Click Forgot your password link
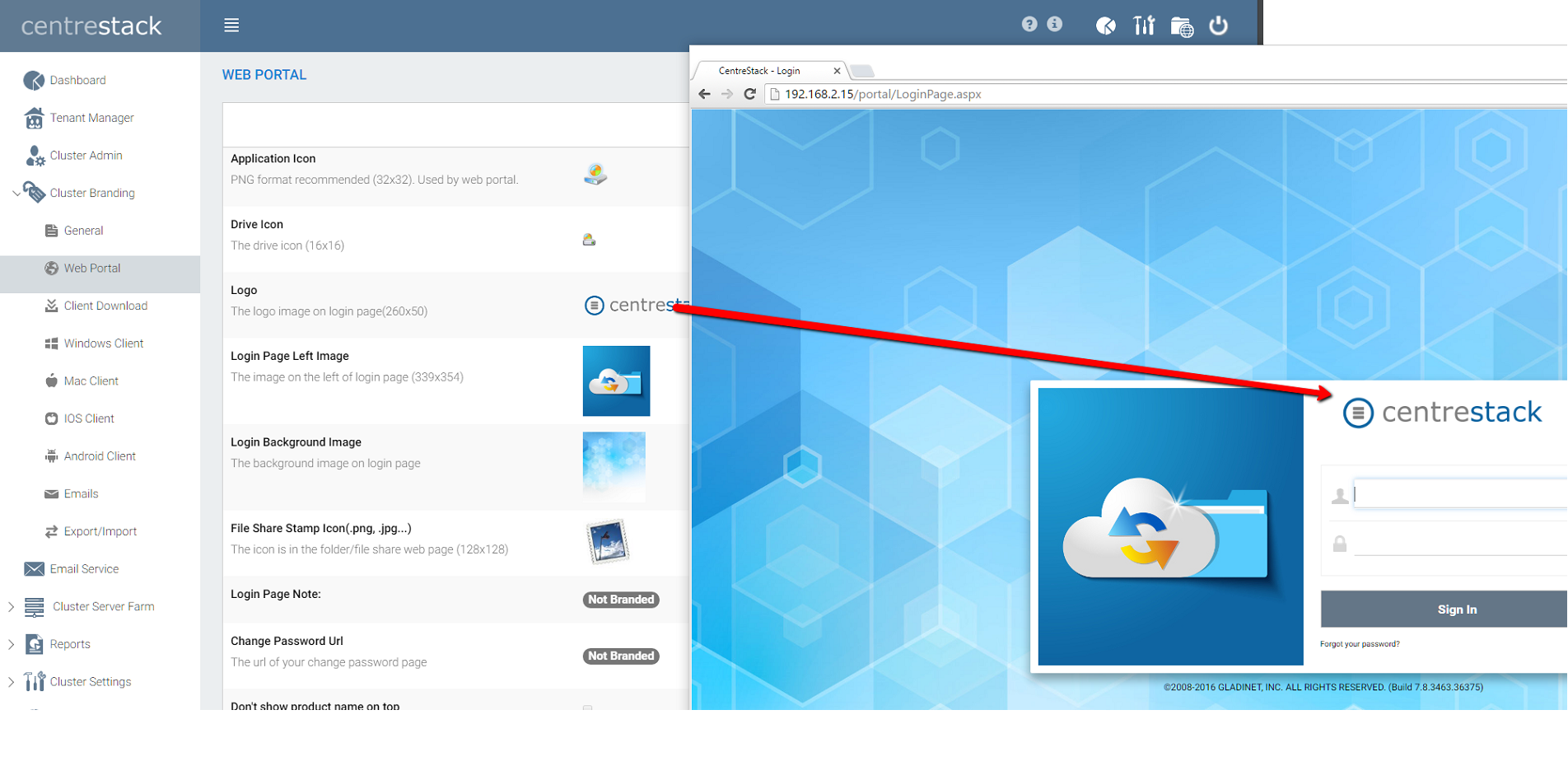The height and width of the screenshot is (766, 1568). [x=1360, y=644]
